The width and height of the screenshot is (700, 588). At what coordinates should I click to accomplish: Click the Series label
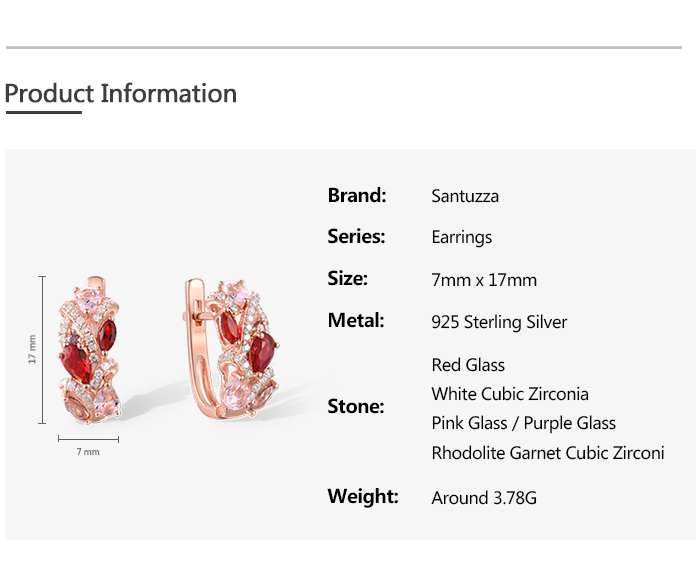356,237
